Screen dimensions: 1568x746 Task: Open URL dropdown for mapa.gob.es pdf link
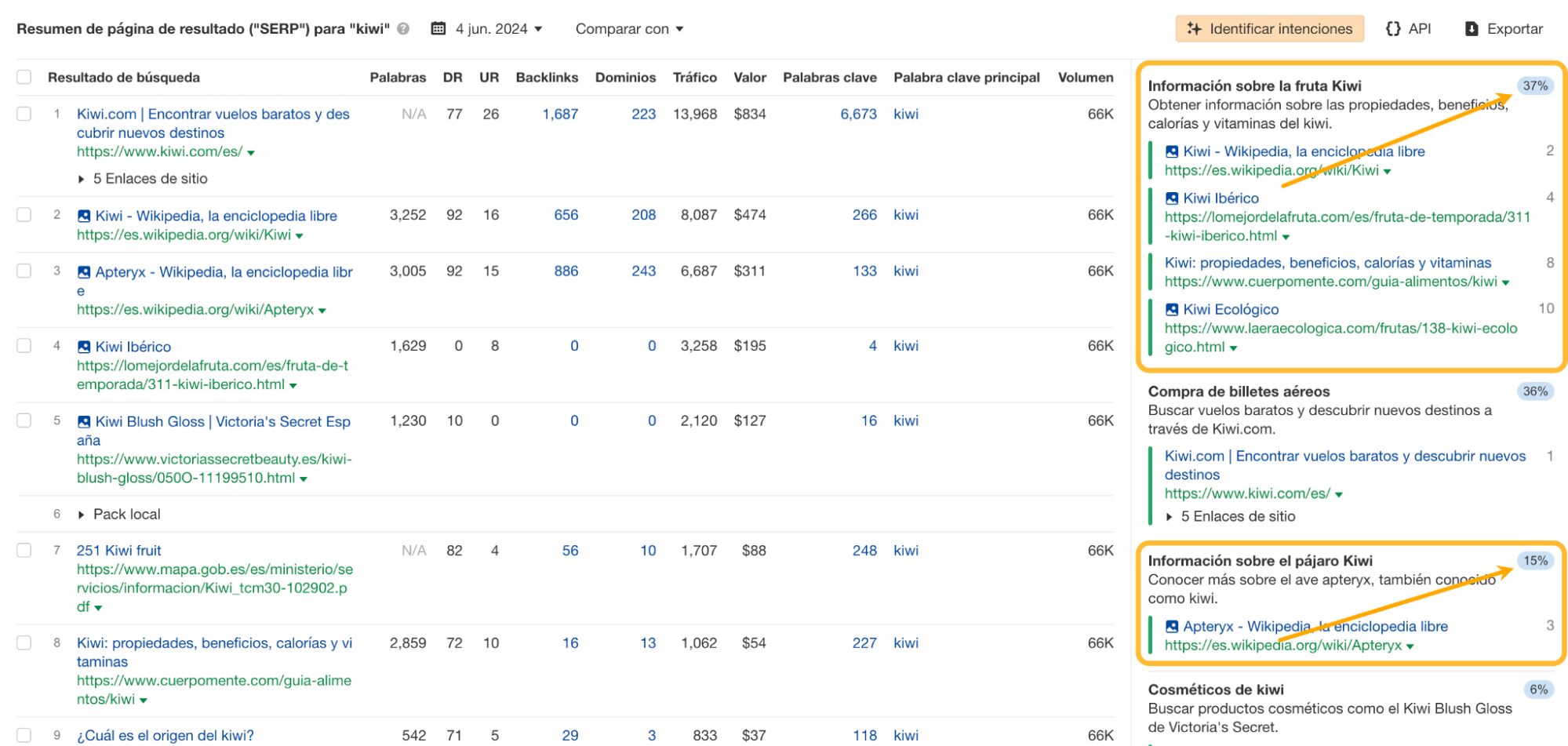click(98, 608)
